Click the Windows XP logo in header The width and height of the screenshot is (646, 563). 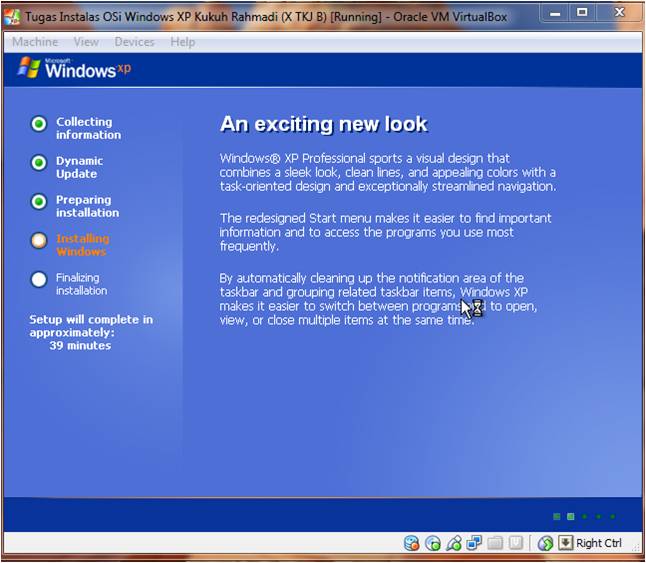tap(75, 68)
